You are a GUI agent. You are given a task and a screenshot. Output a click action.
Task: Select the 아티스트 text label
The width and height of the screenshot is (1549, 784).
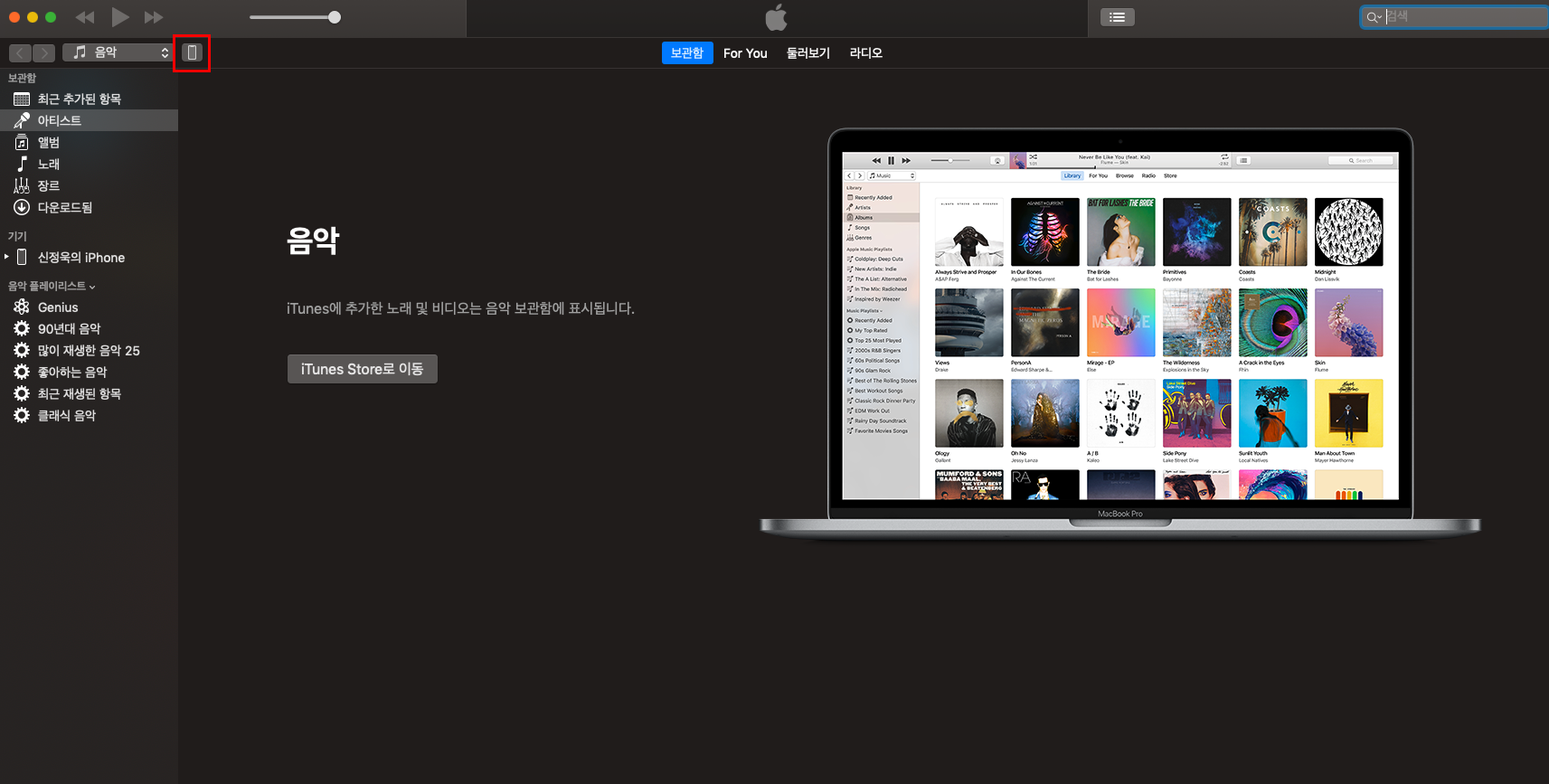(x=60, y=120)
